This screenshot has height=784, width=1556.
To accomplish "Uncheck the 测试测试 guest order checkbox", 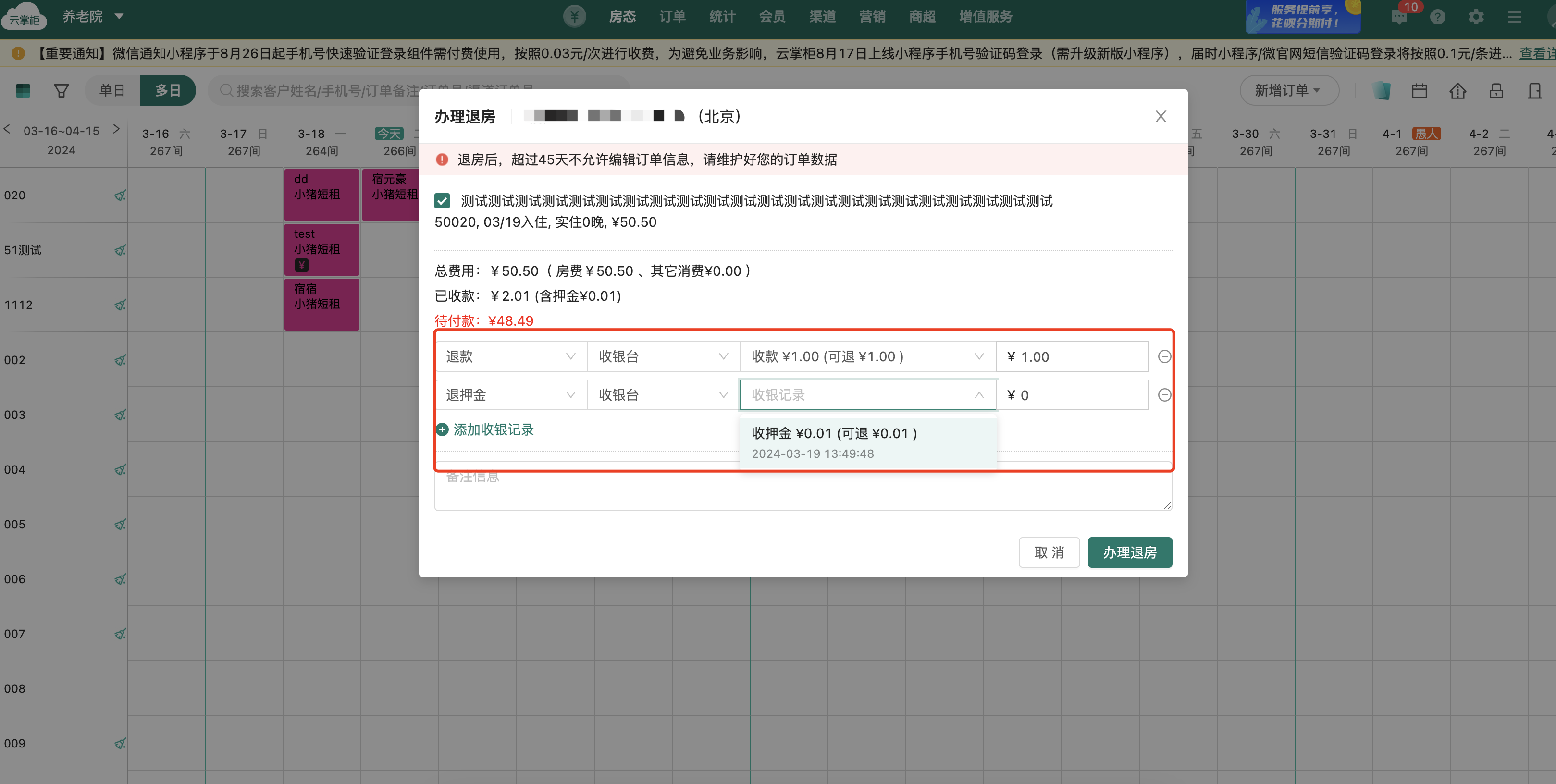I will click(442, 200).
